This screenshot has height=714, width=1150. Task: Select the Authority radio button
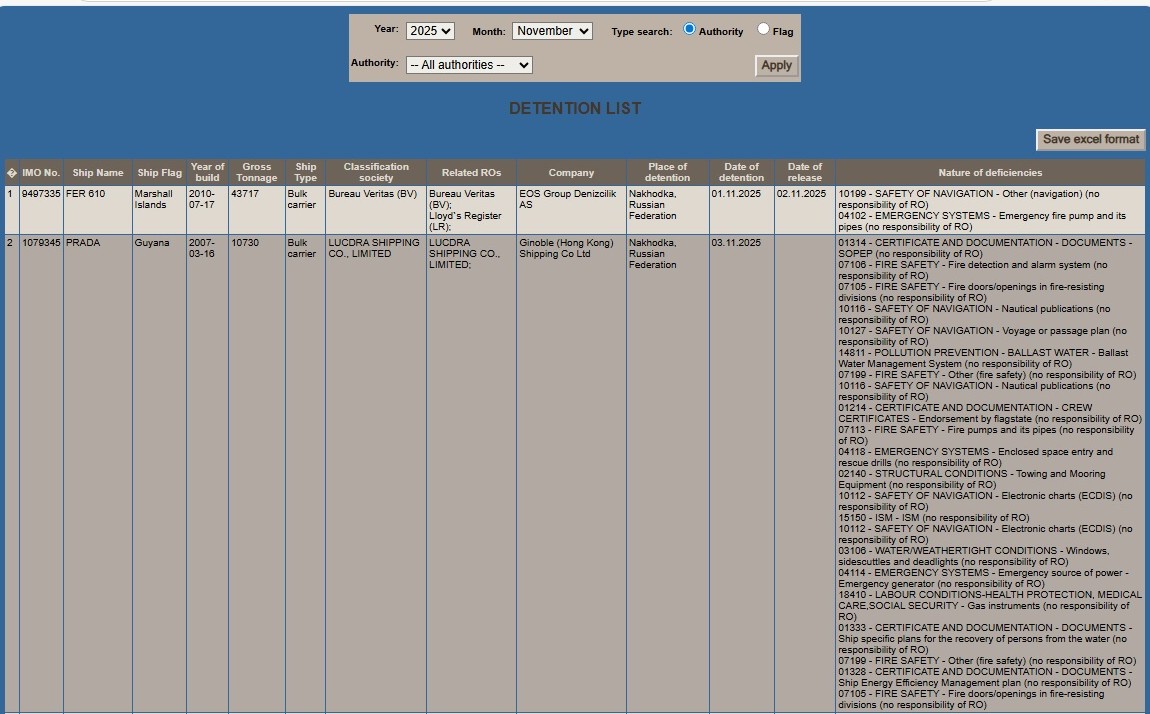690,30
